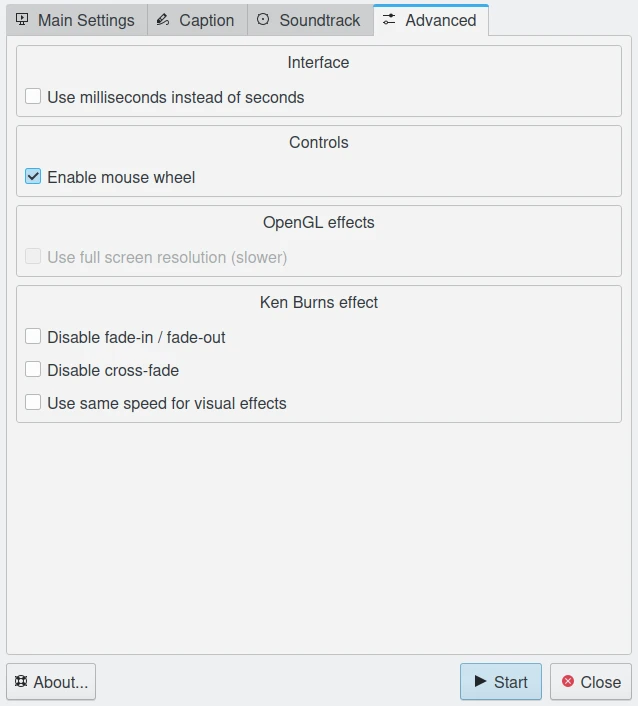Image resolution: width=638 pixels, height=706 pixels.
Task: Click the red X icon on Close
Action: [568, 681]
